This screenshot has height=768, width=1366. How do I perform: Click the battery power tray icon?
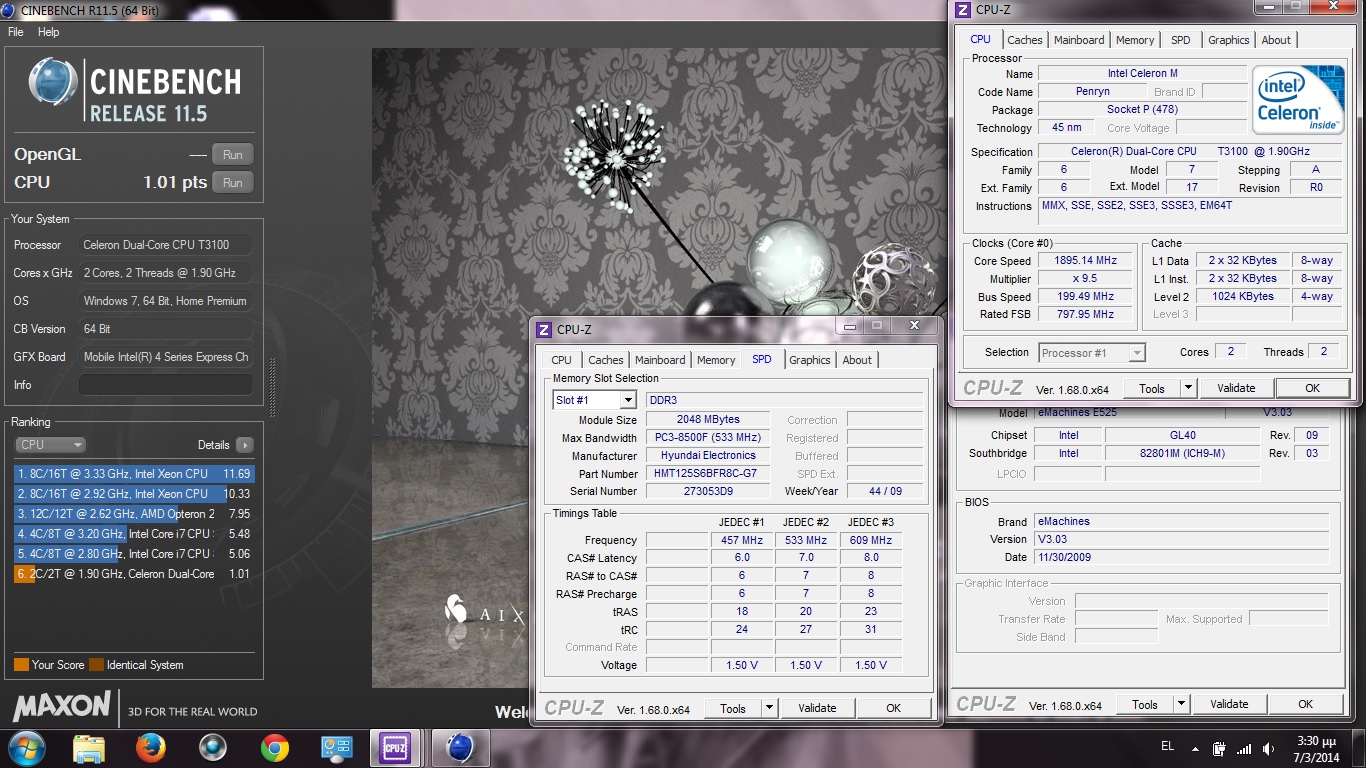(1219, 748)
